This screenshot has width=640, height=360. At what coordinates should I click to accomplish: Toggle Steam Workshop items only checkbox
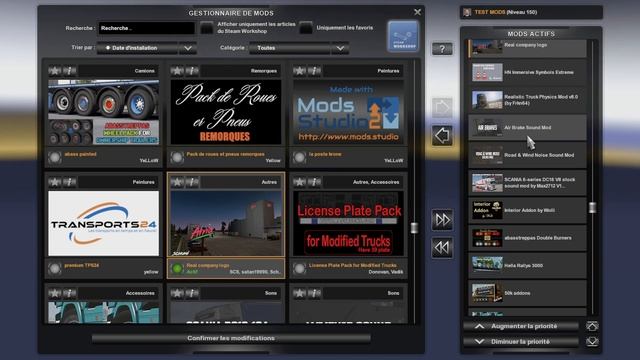coord(207,28)
